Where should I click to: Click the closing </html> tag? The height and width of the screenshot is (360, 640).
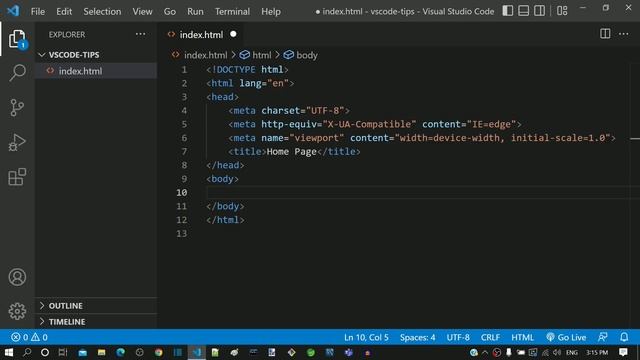pyautogui.click(x=225, y=220)
